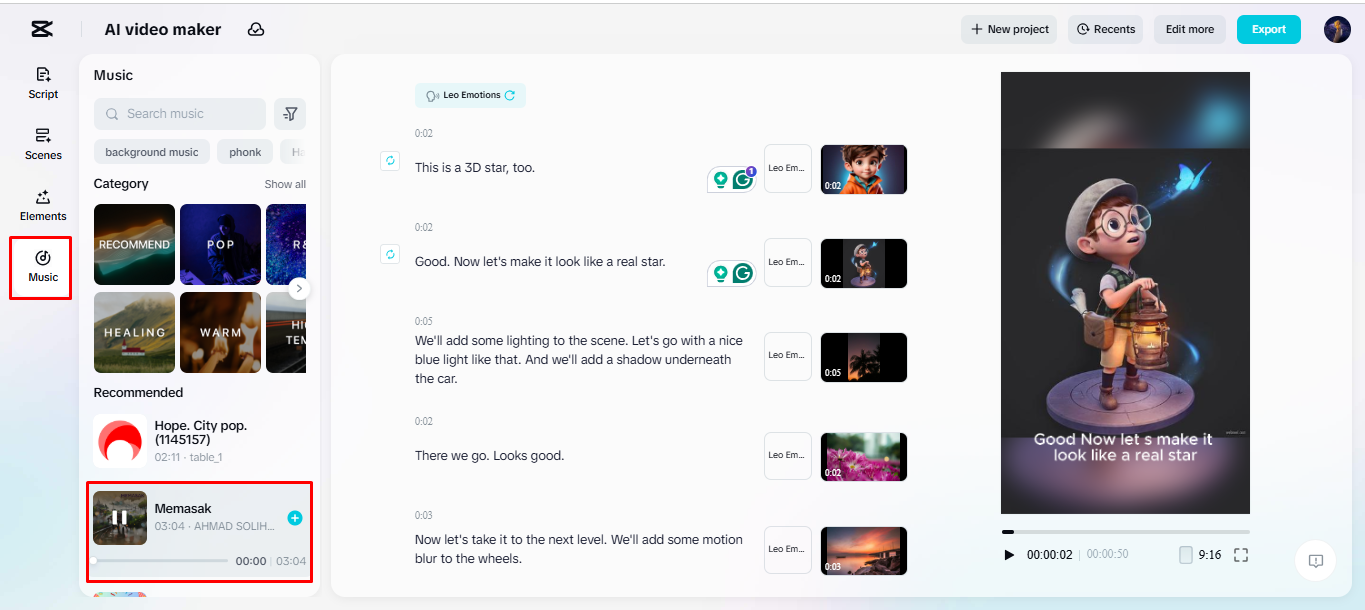The width and height of the screenshot is (1365, 610).
Task: Open the Elements panel
Action: (x=42, y=206)
